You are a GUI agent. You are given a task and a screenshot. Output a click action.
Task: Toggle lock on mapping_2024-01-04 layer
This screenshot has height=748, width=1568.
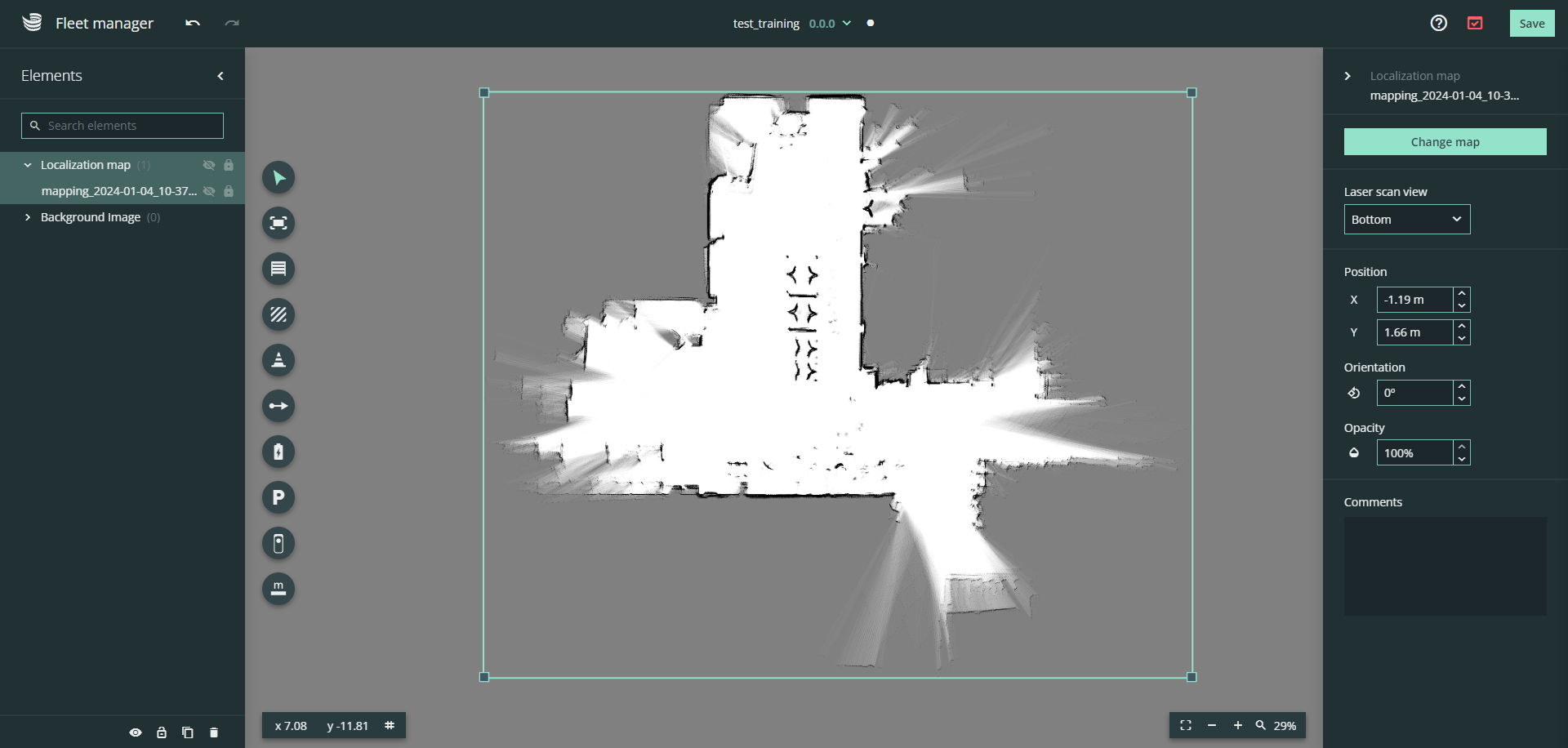[x=229, y=191]
